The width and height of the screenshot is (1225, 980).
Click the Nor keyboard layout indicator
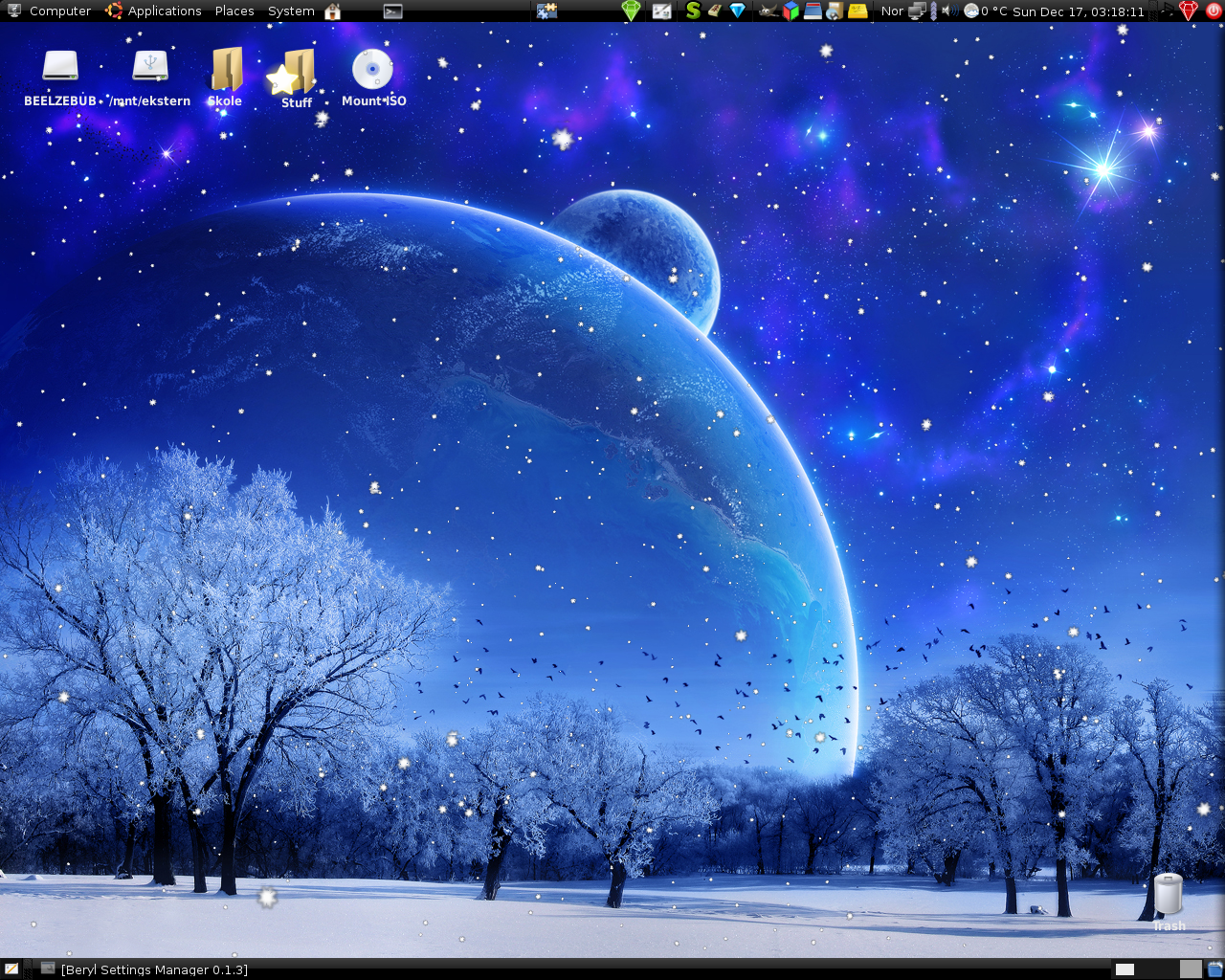click(892, 11)
